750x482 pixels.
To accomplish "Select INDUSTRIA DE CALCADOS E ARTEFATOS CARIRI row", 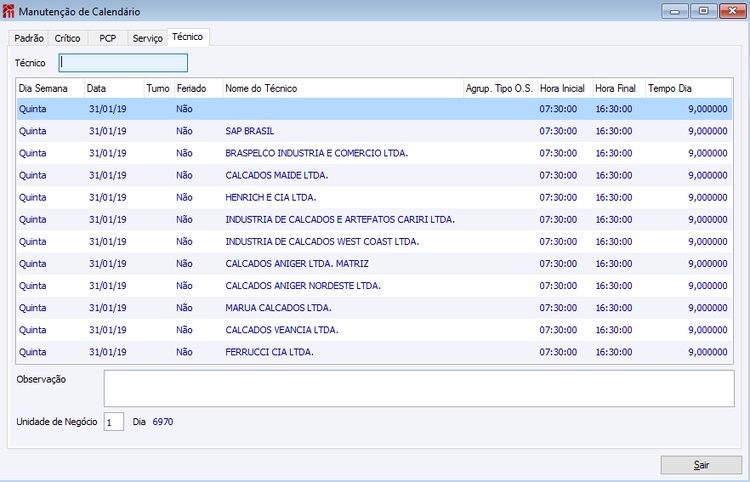I will (x=374, y=219).
